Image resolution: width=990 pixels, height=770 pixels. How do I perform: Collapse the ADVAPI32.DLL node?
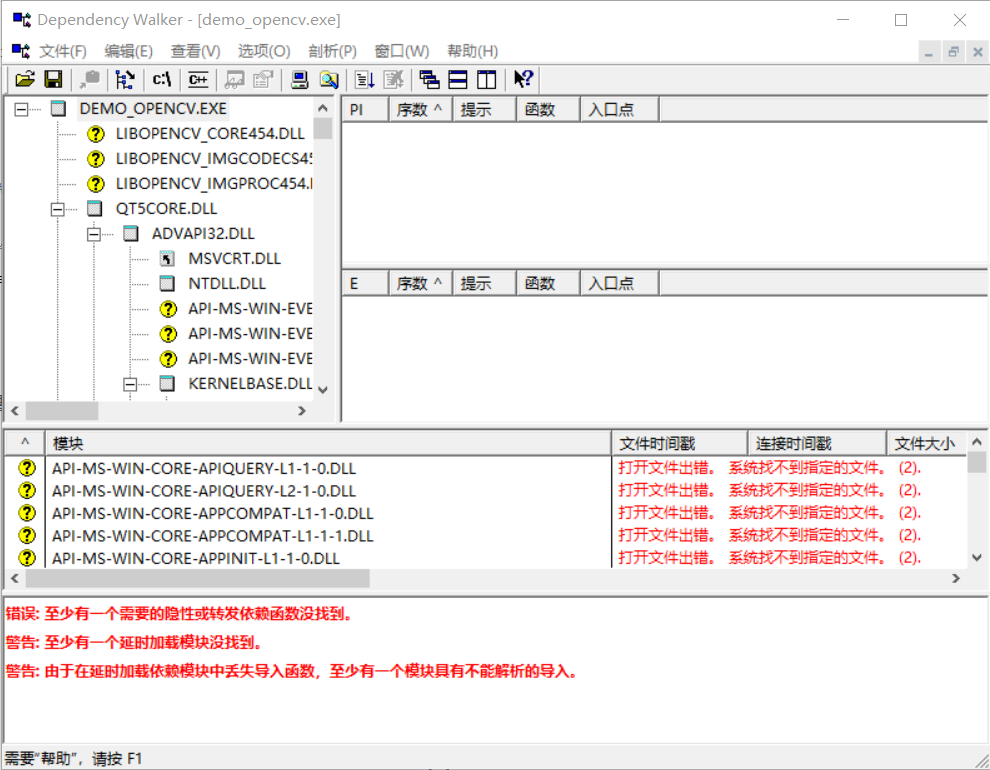93,233
